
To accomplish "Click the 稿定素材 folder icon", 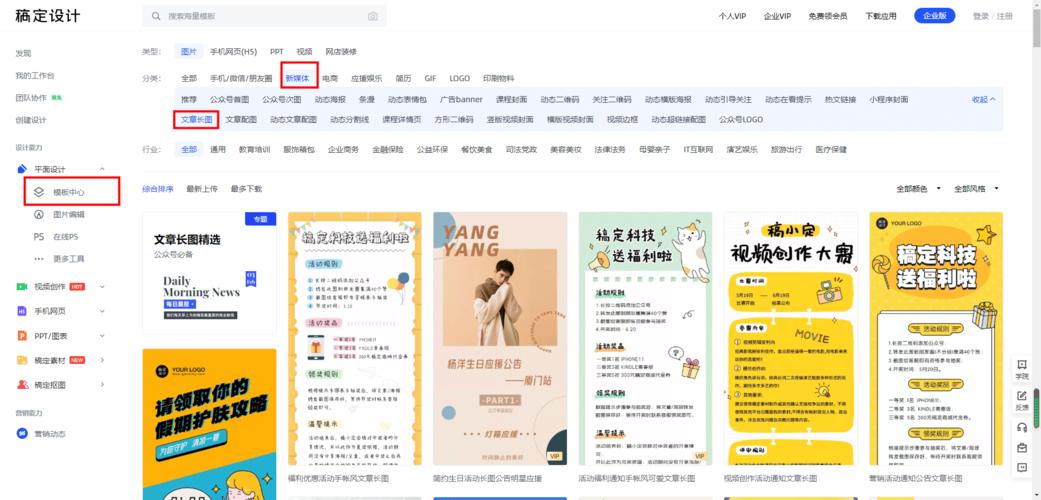I will (22, 360).
